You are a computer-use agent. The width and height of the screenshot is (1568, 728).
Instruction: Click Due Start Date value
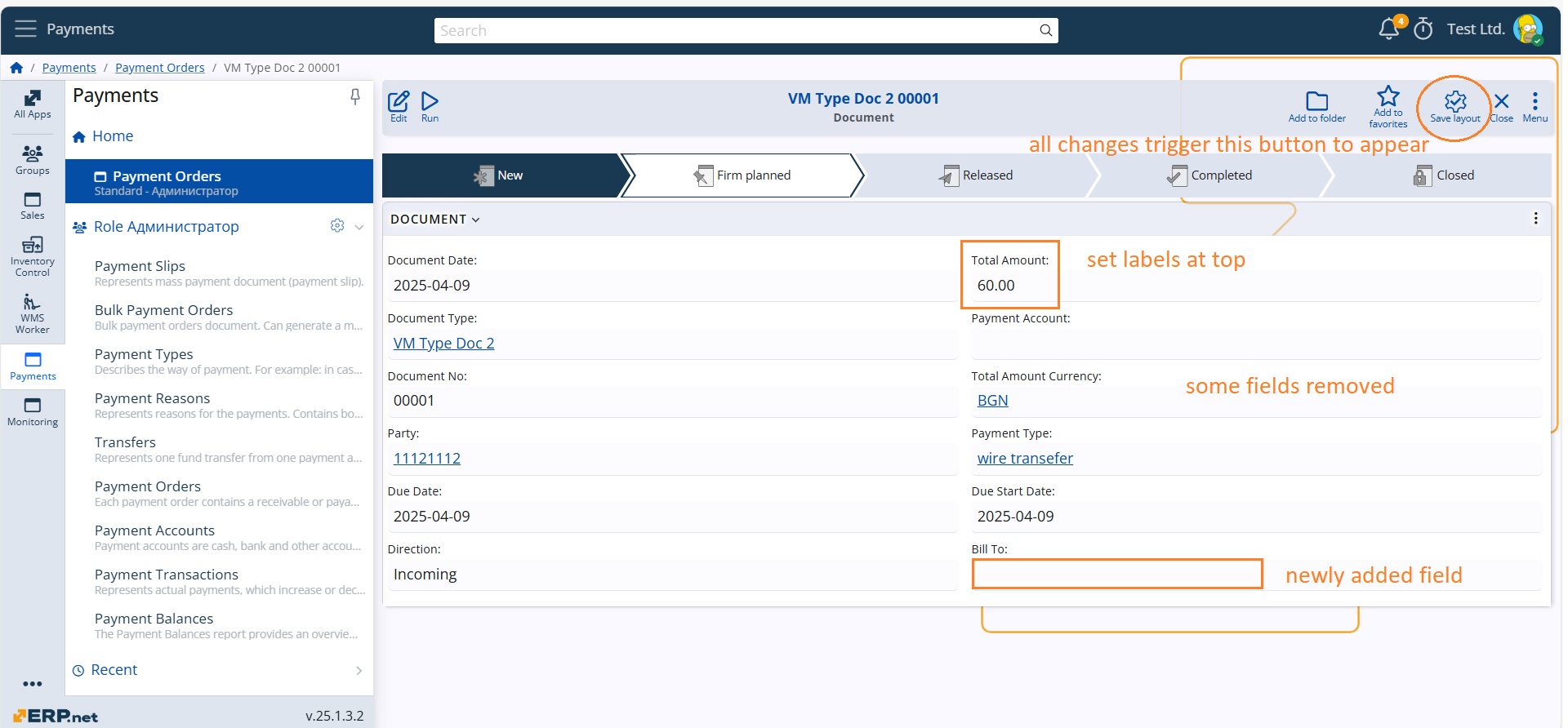pyautogui.click(x=1015, y=517)
